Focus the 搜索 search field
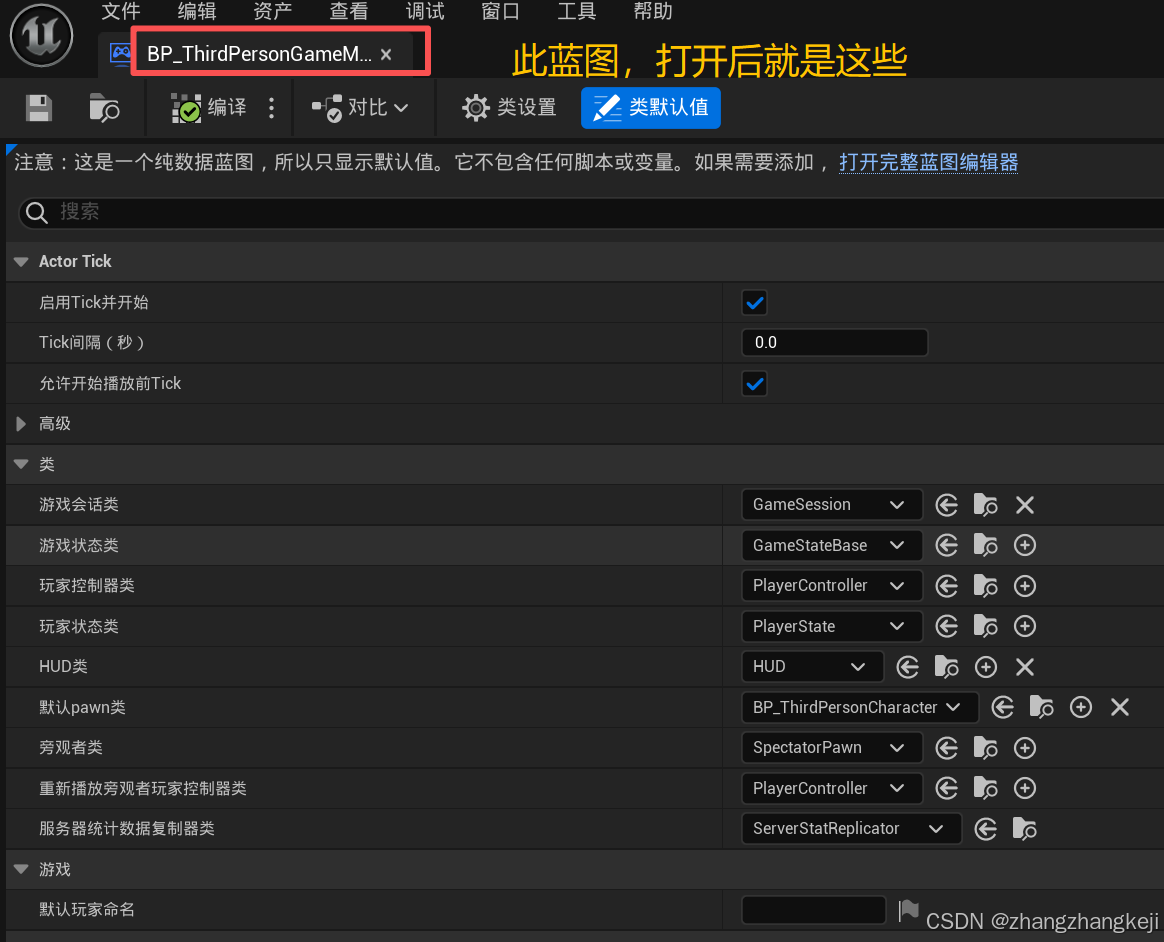The width and height of the screenshot is (1164, 942). click(x=591, y=212)
